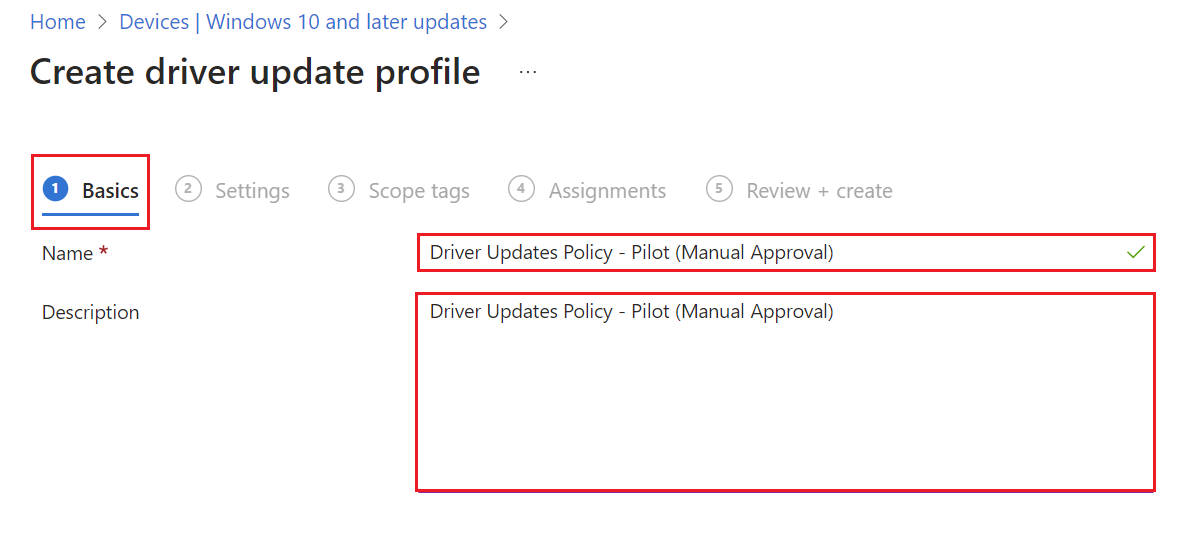Viewport: 1194px width, 540px height.
Task: Click the Name field label
Action: (67, 254)
